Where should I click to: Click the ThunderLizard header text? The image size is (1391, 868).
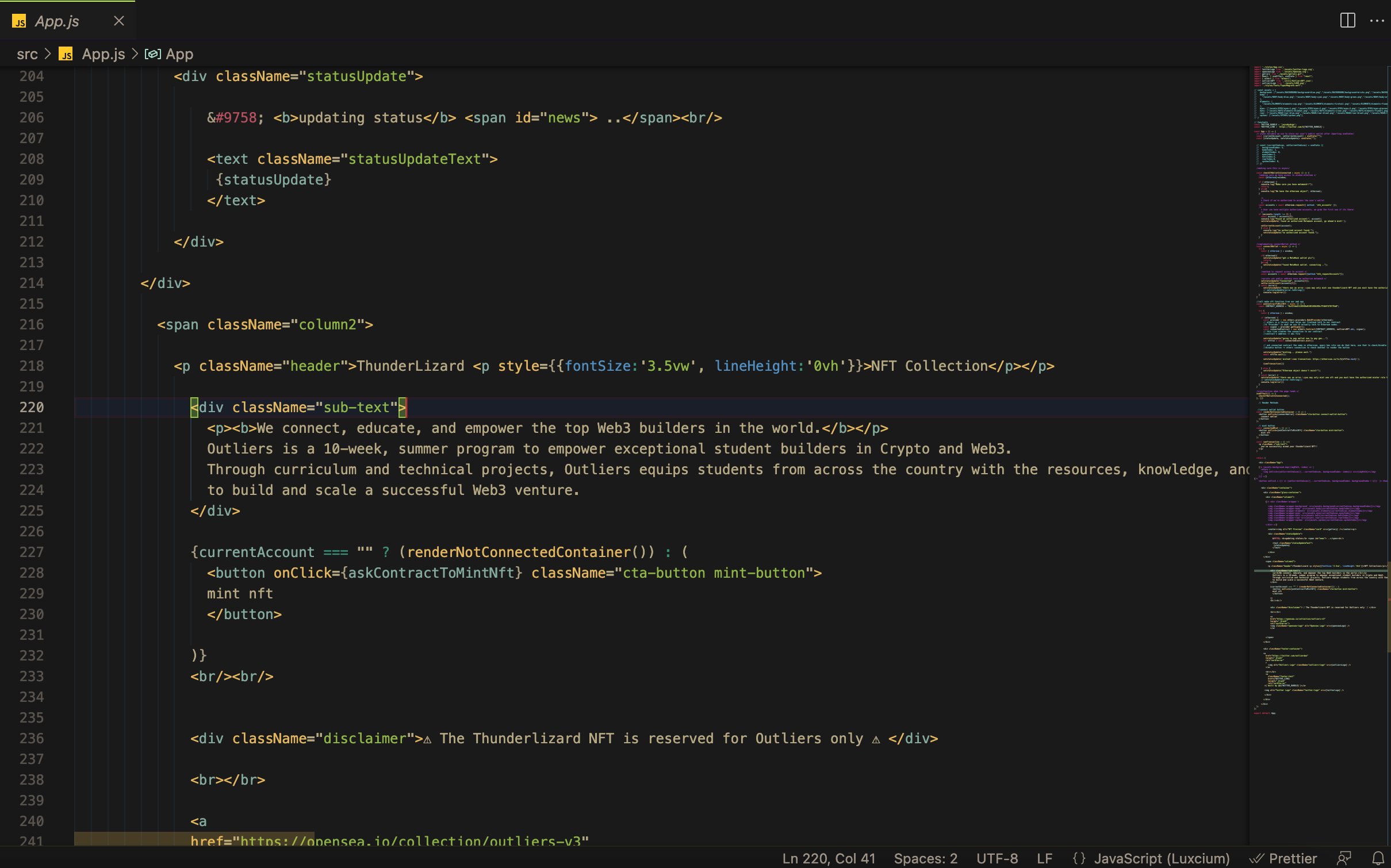(x=411, y=366)
